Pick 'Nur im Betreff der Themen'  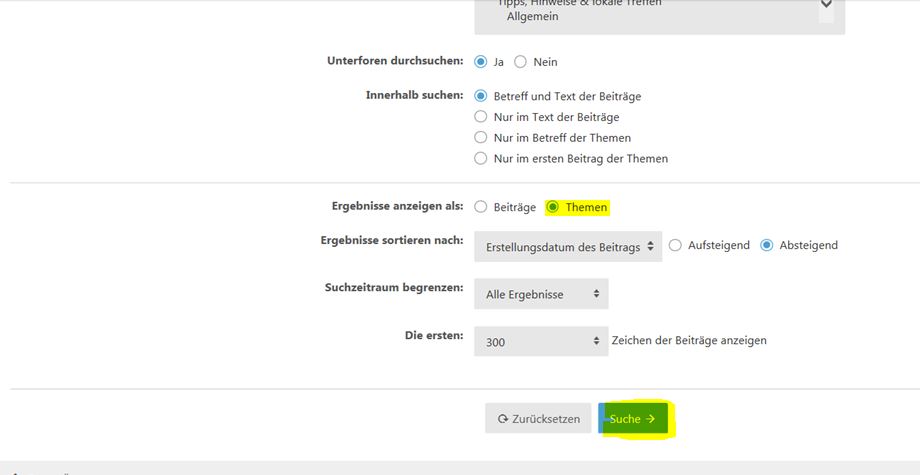(x=481, y=138)
